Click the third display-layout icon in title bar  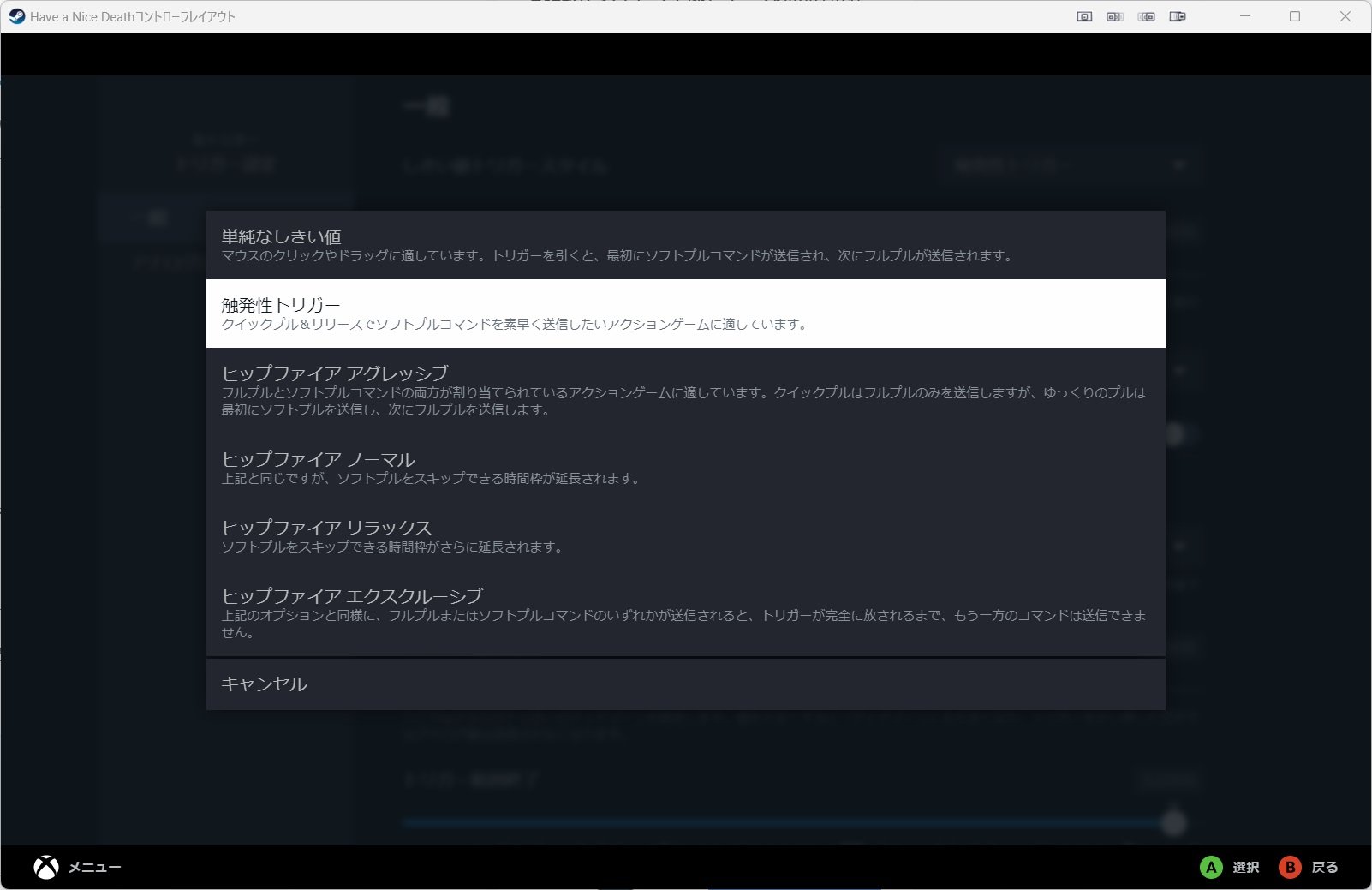point(1147,16)
